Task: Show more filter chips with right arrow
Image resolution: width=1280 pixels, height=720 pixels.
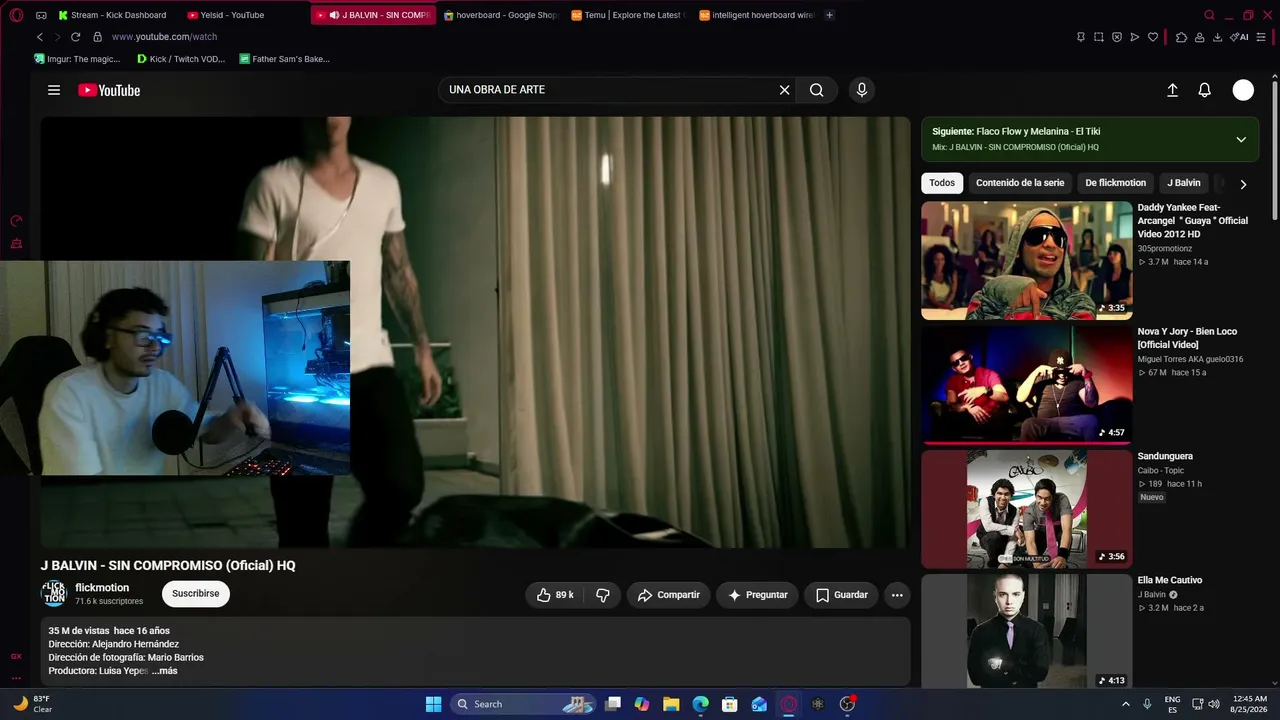Action: pos(1243,184)
